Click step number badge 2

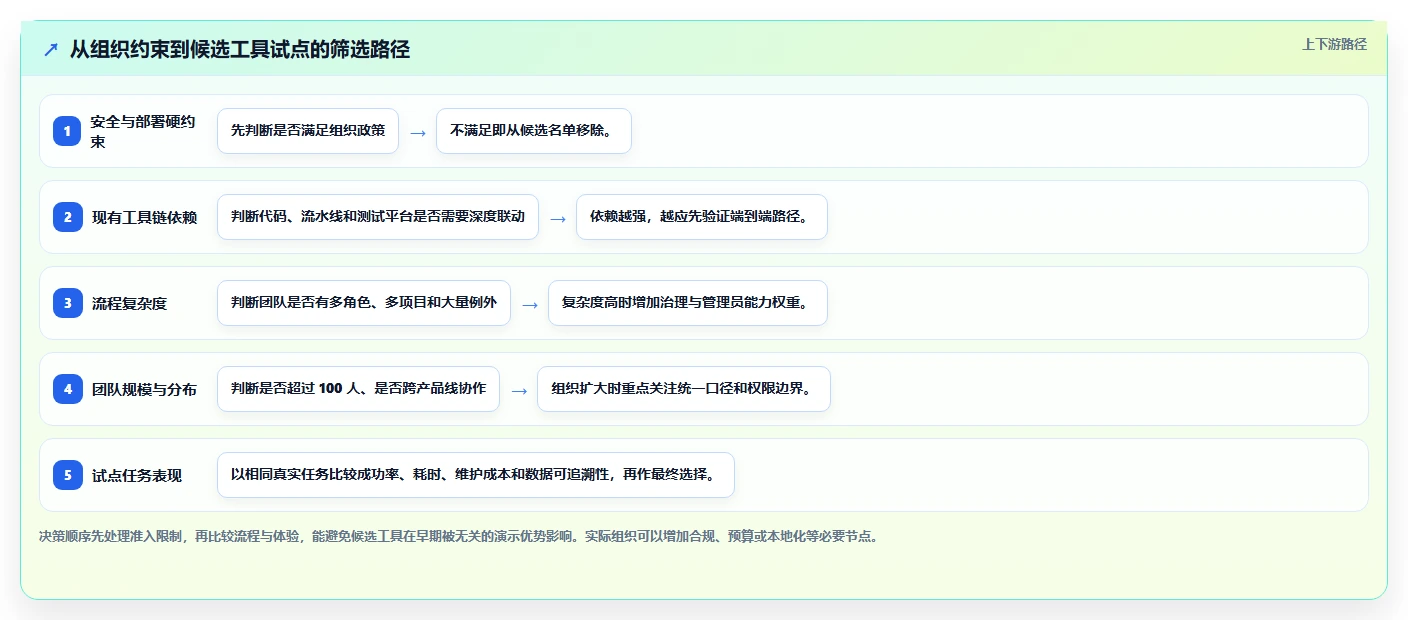coord(68,217)
